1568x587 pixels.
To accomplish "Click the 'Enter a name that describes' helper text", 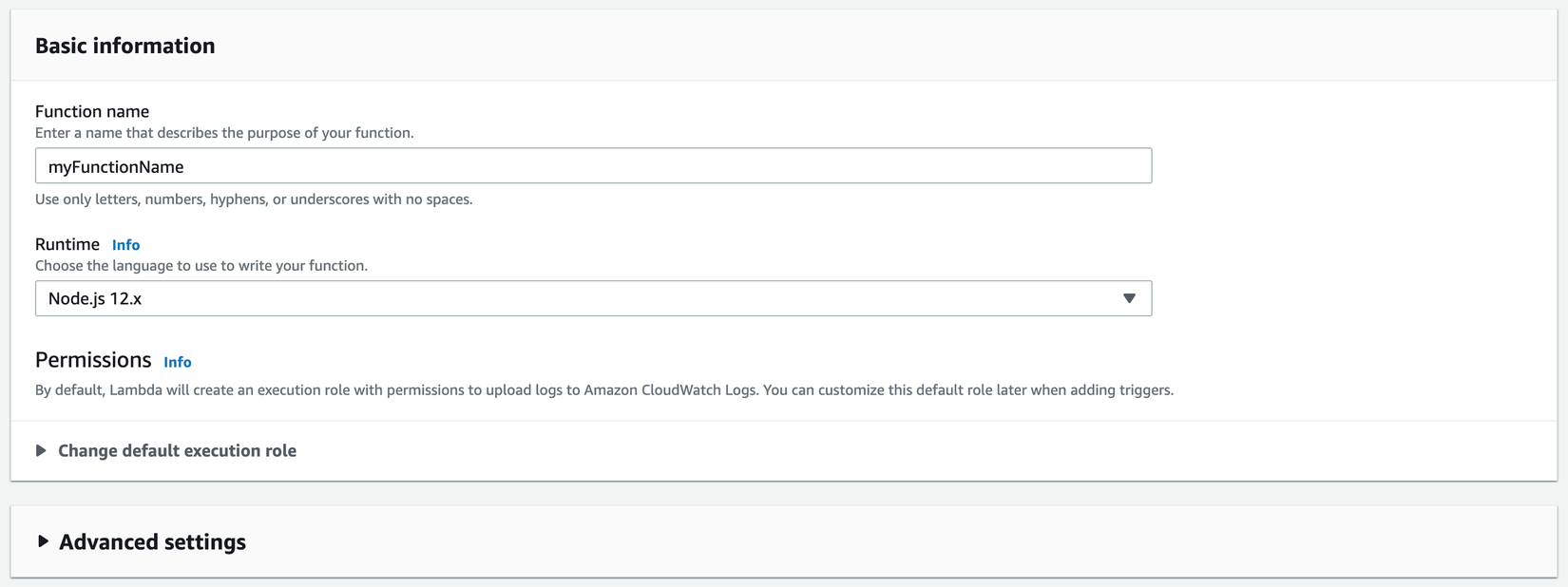I will point(224,133).
